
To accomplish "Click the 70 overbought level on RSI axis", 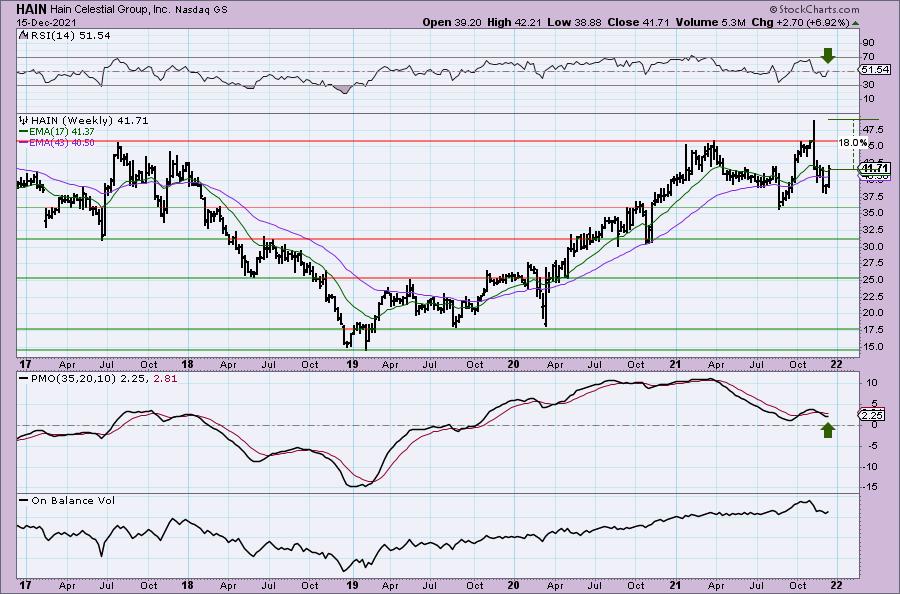I will (868, 57).
